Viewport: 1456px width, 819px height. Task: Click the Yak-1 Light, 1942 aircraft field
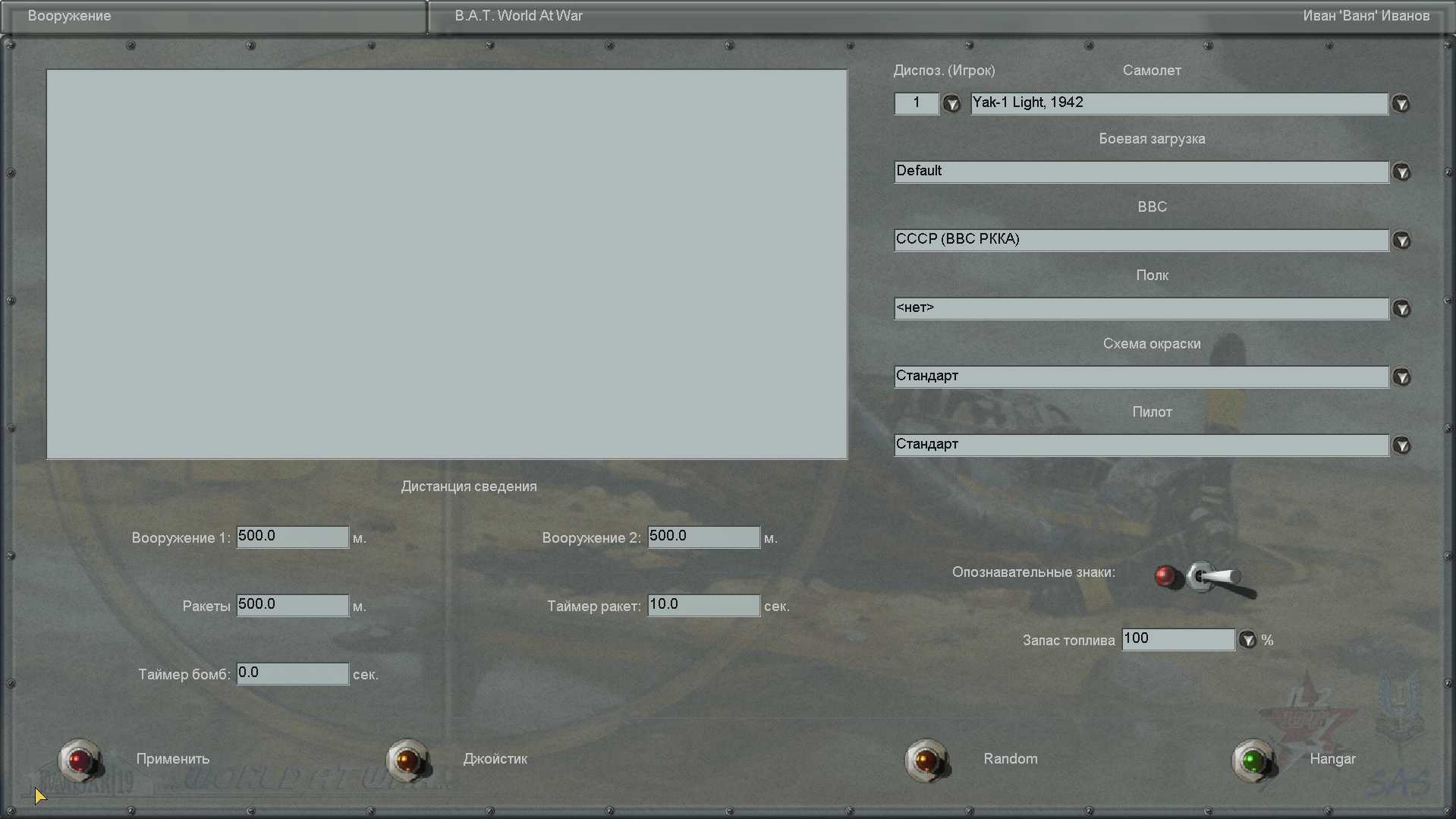1179,103
